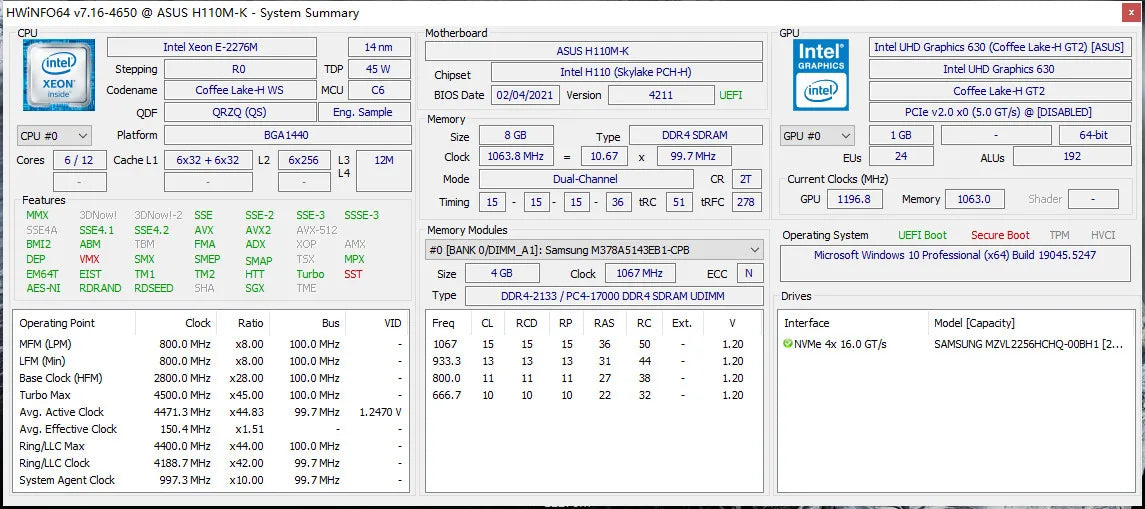Click the Dual-Channel mode field
This screenshot has width=1145, height=509.
586,179
